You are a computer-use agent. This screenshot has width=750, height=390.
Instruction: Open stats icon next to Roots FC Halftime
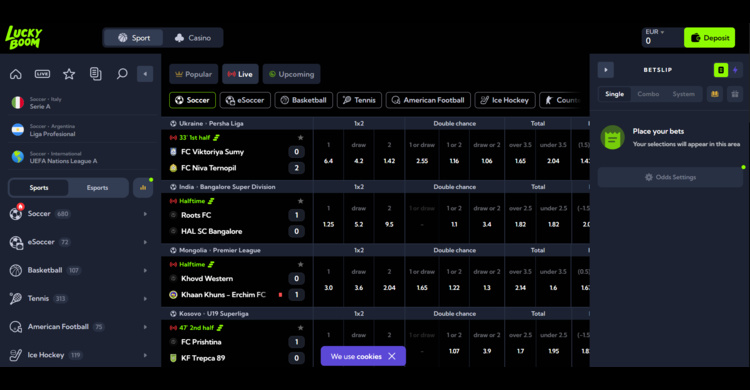[x=211, y=201]
